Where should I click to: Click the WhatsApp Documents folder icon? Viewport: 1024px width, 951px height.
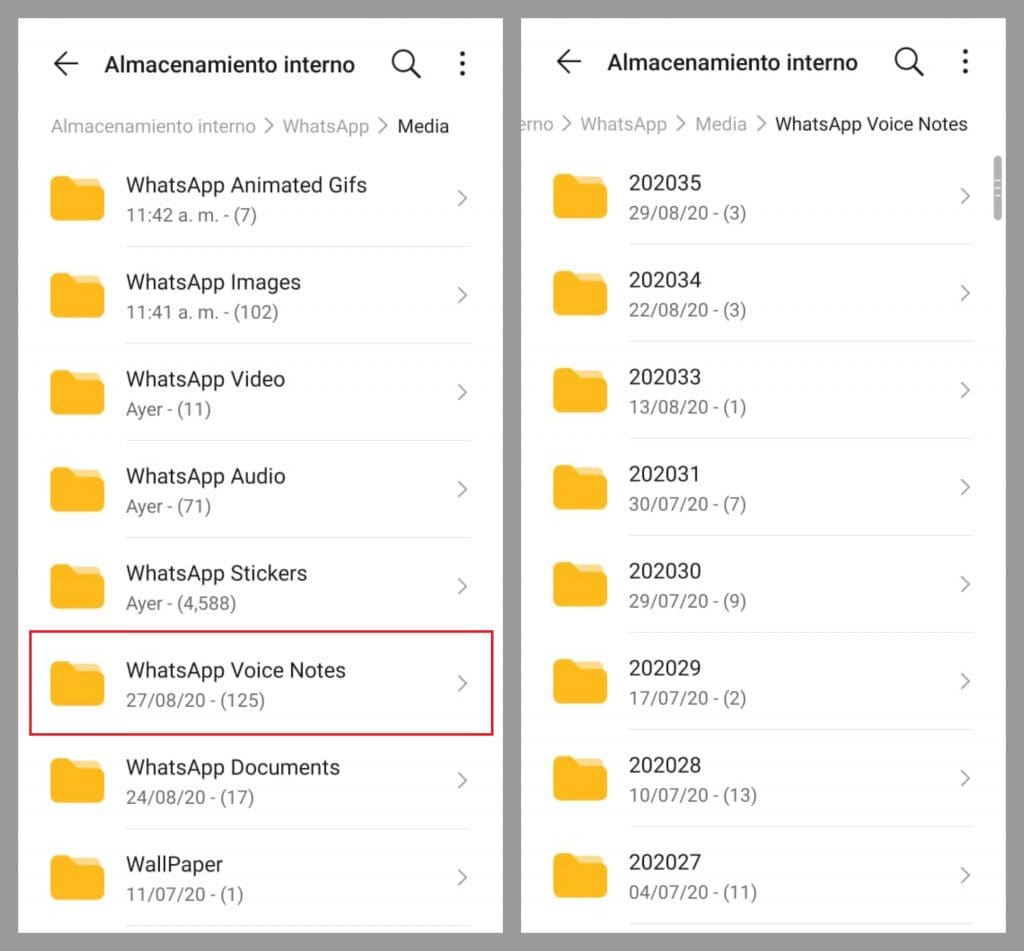pos(77,780)
